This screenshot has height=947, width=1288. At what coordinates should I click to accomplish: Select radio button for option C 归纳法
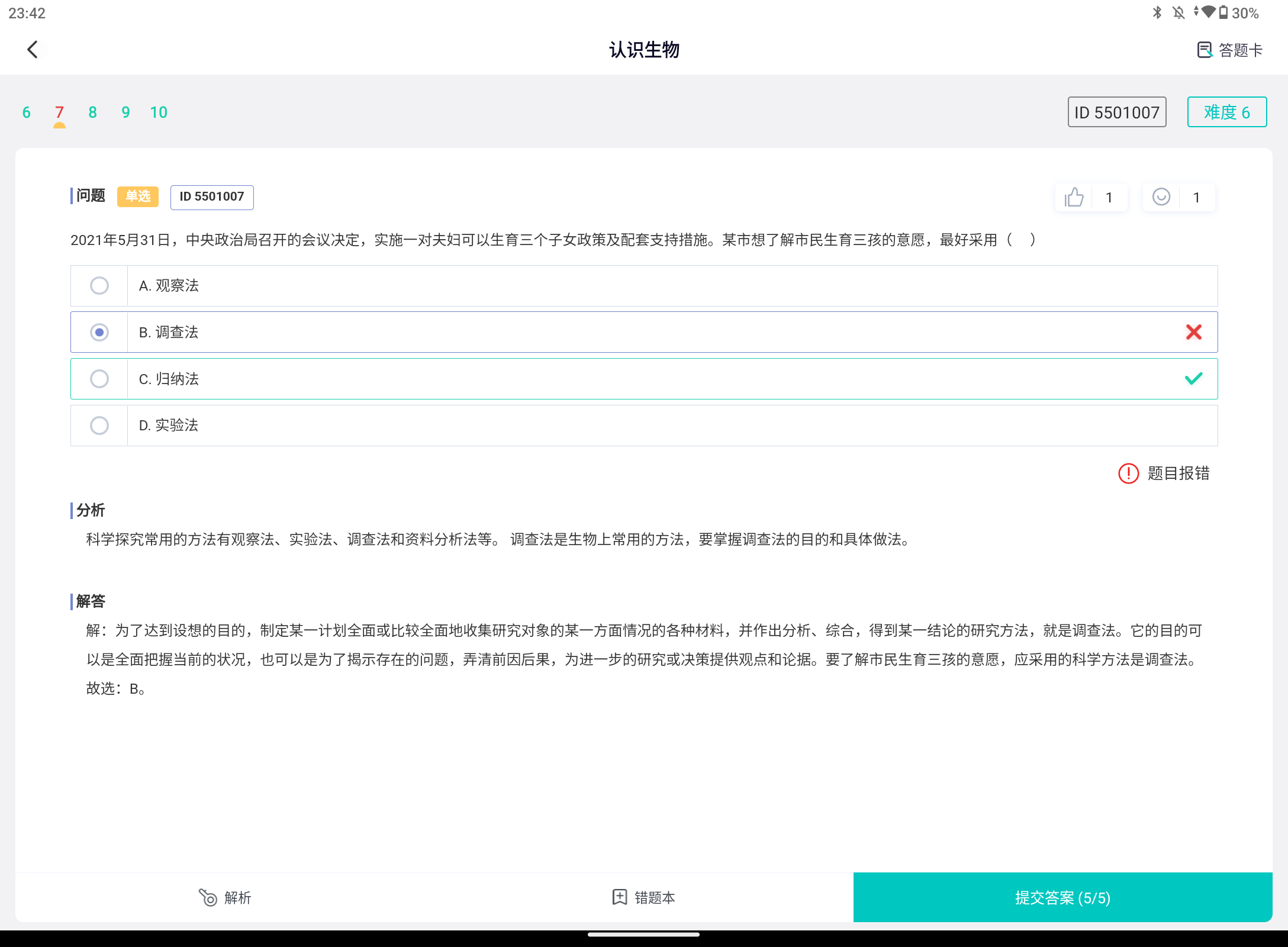coord(99,379)
